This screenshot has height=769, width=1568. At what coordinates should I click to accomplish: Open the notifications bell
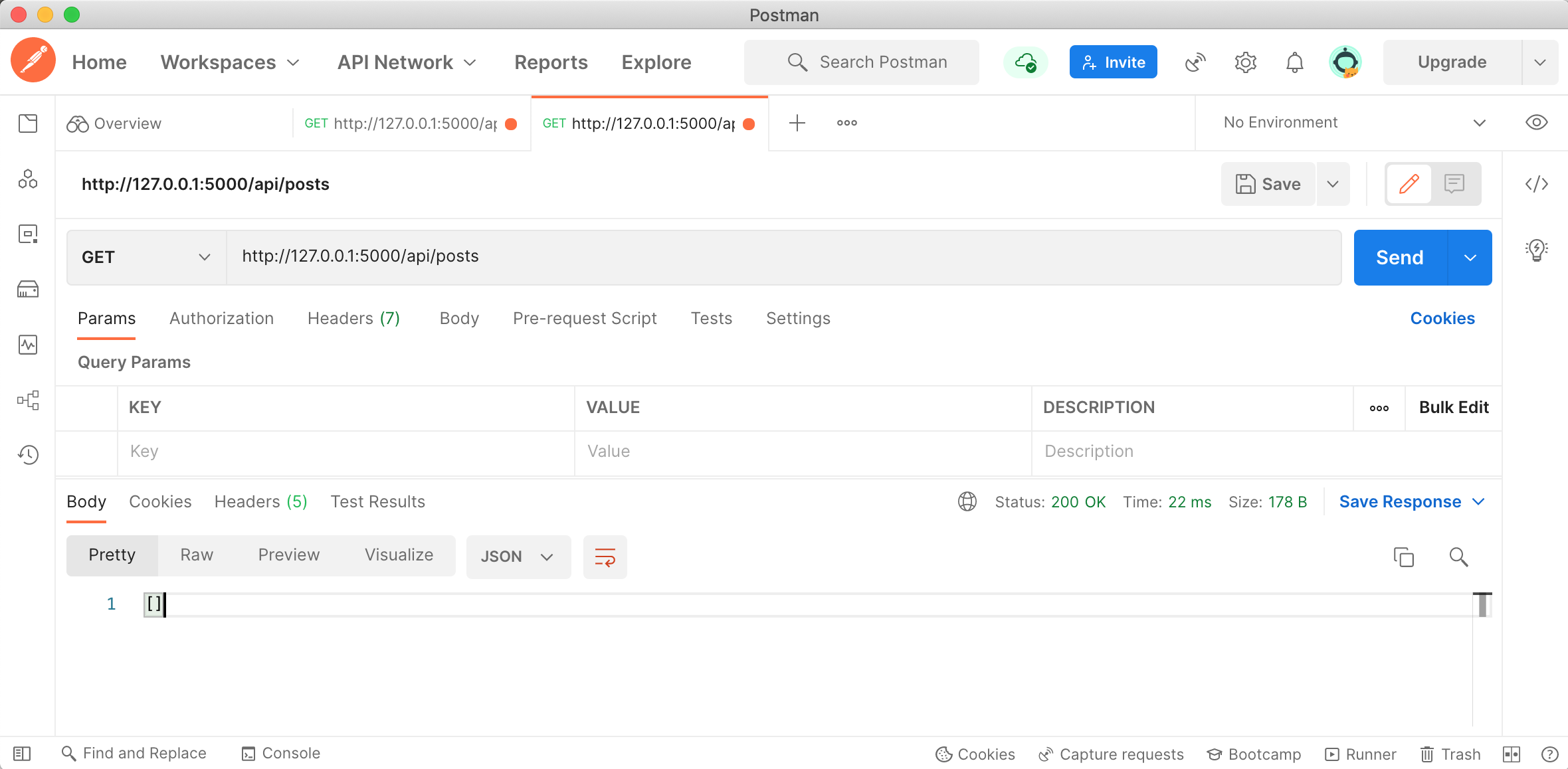[1295, 62]
